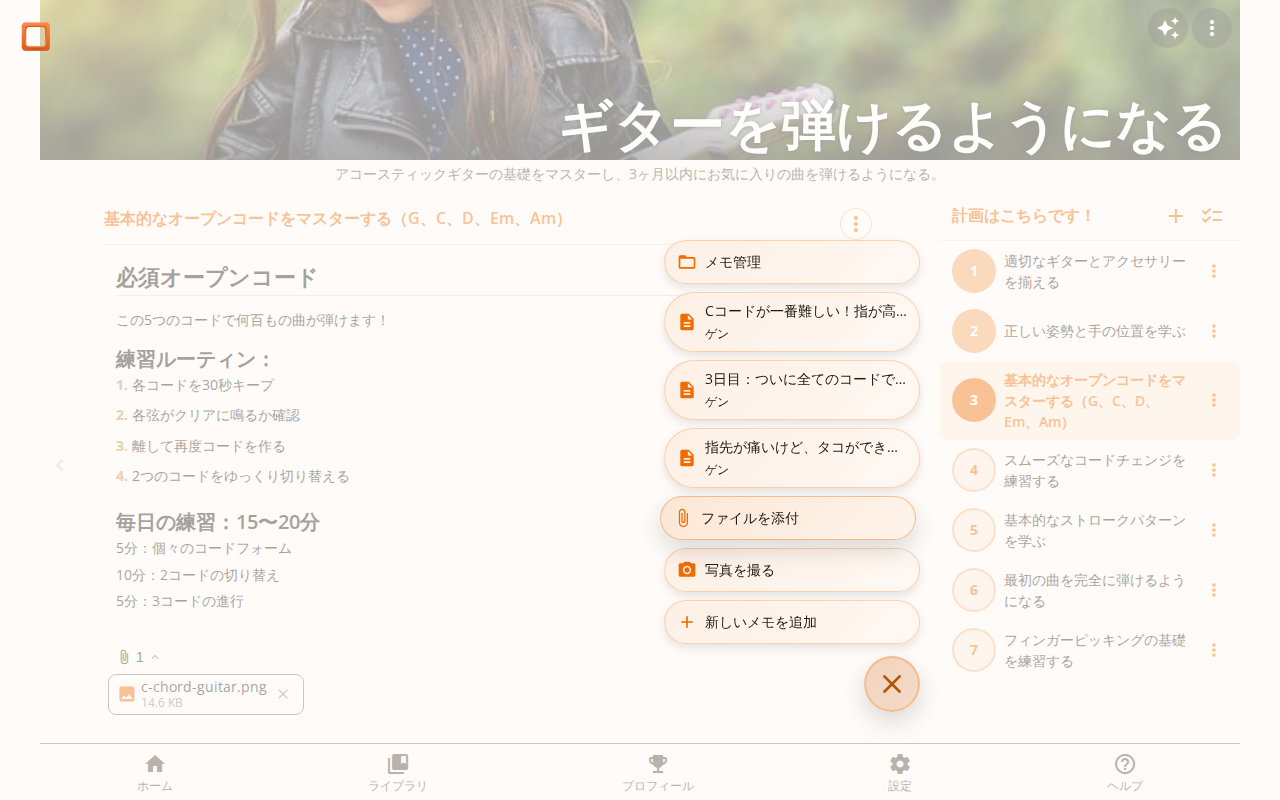Click 計画はこちらです！ heading
This screenshot has width=1280, height=800.
pyautogui.click(x=1023, y=216)
